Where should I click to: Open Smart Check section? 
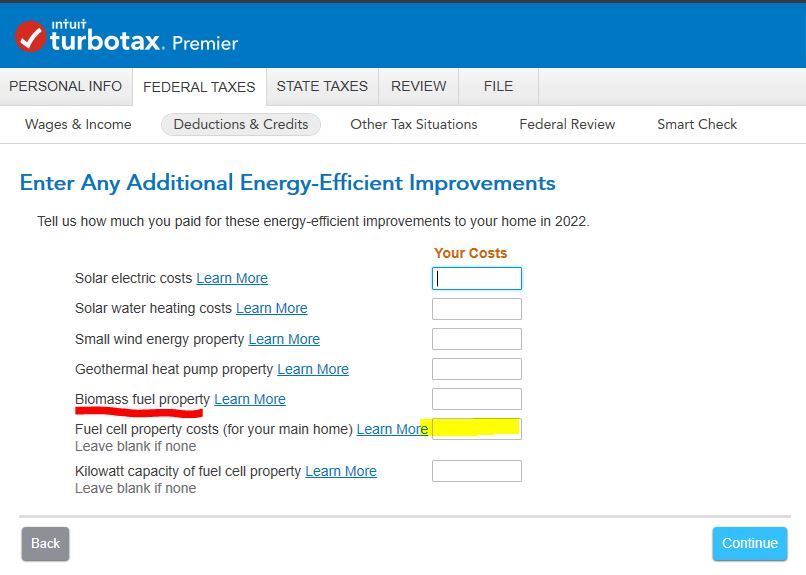(697, 124)
